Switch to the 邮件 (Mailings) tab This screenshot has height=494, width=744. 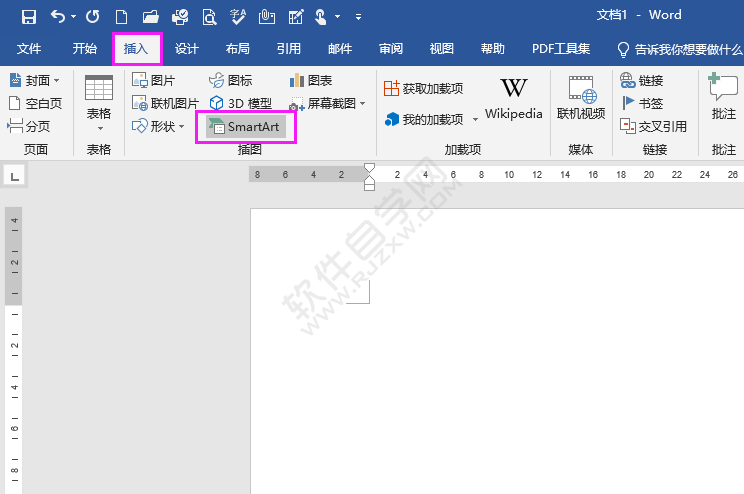click(340, 49)
